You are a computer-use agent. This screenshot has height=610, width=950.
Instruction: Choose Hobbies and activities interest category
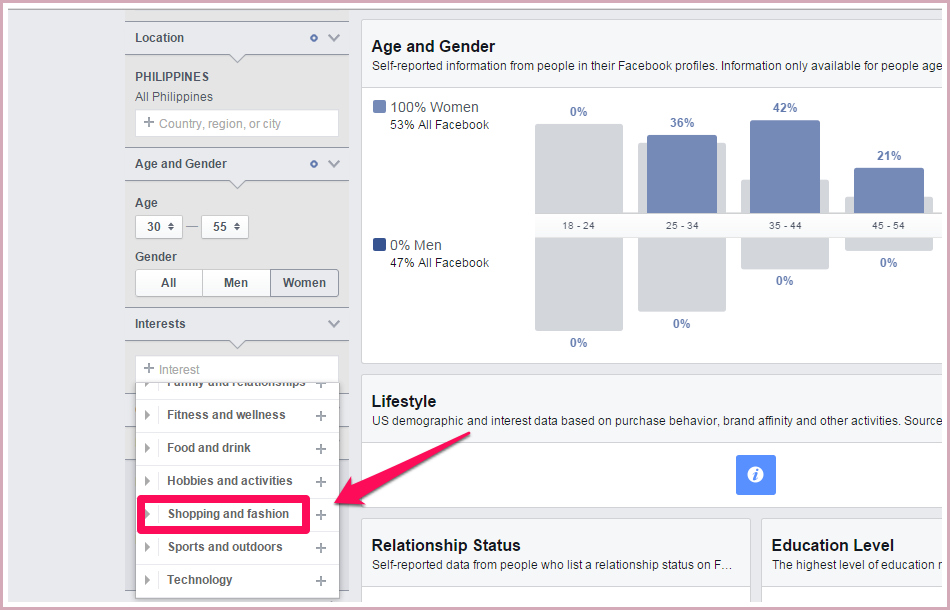(x=229, y=481)
